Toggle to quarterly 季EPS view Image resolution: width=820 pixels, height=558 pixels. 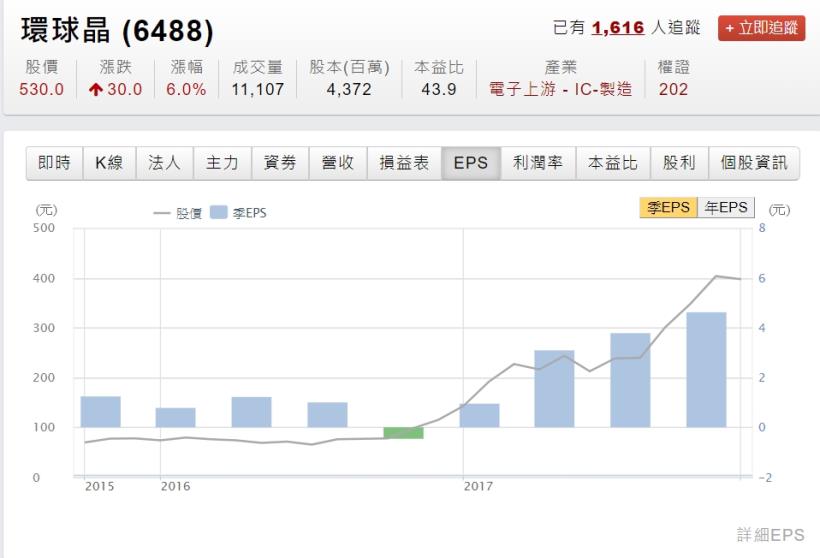[668, 208]
